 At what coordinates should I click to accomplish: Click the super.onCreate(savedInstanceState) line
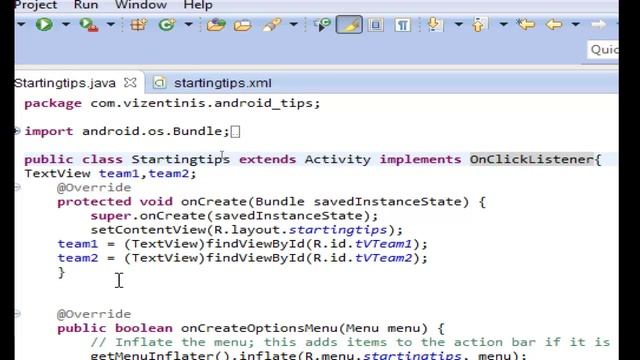[234, 216]
